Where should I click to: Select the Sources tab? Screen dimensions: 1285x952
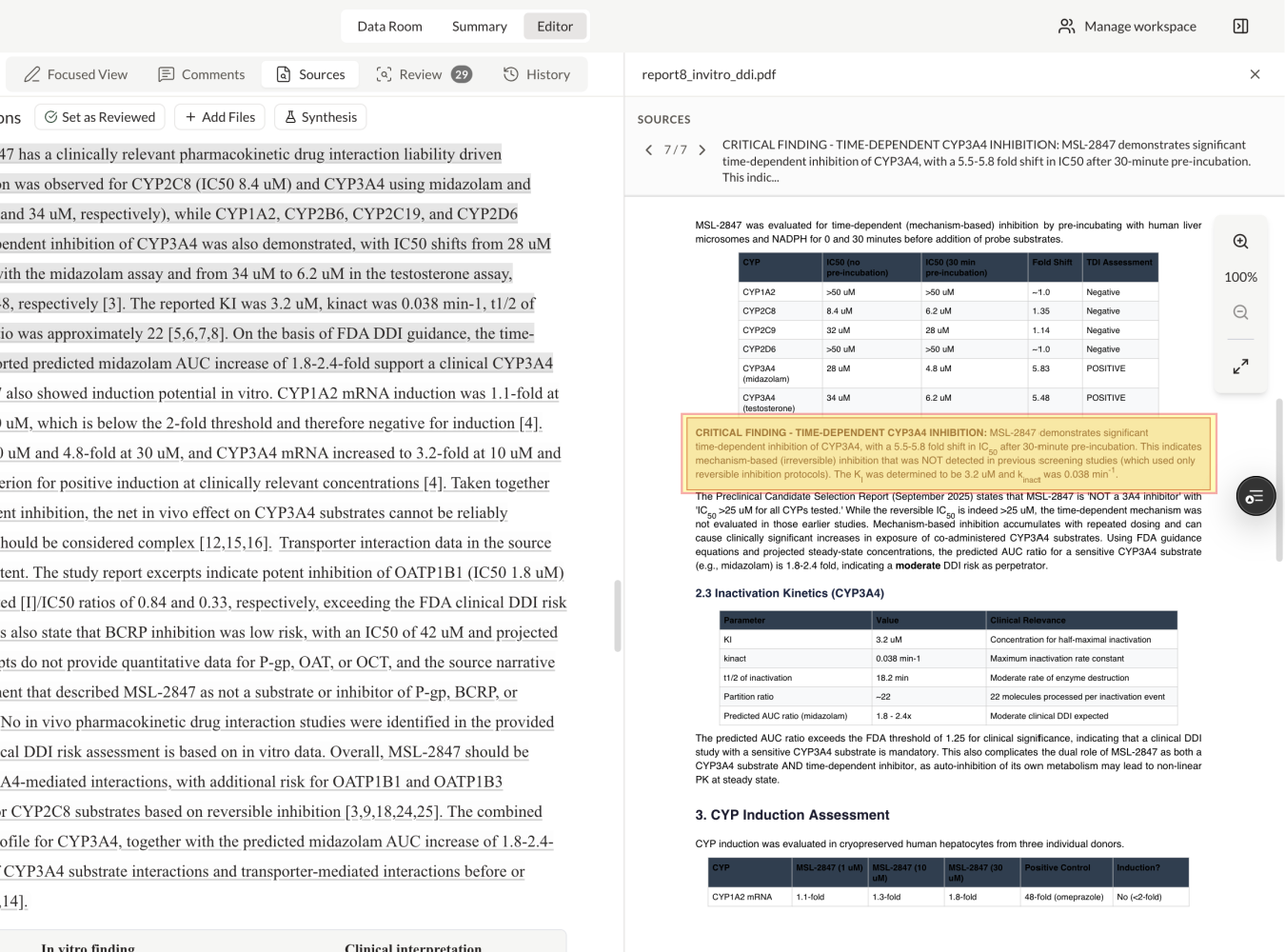[310, 74]
